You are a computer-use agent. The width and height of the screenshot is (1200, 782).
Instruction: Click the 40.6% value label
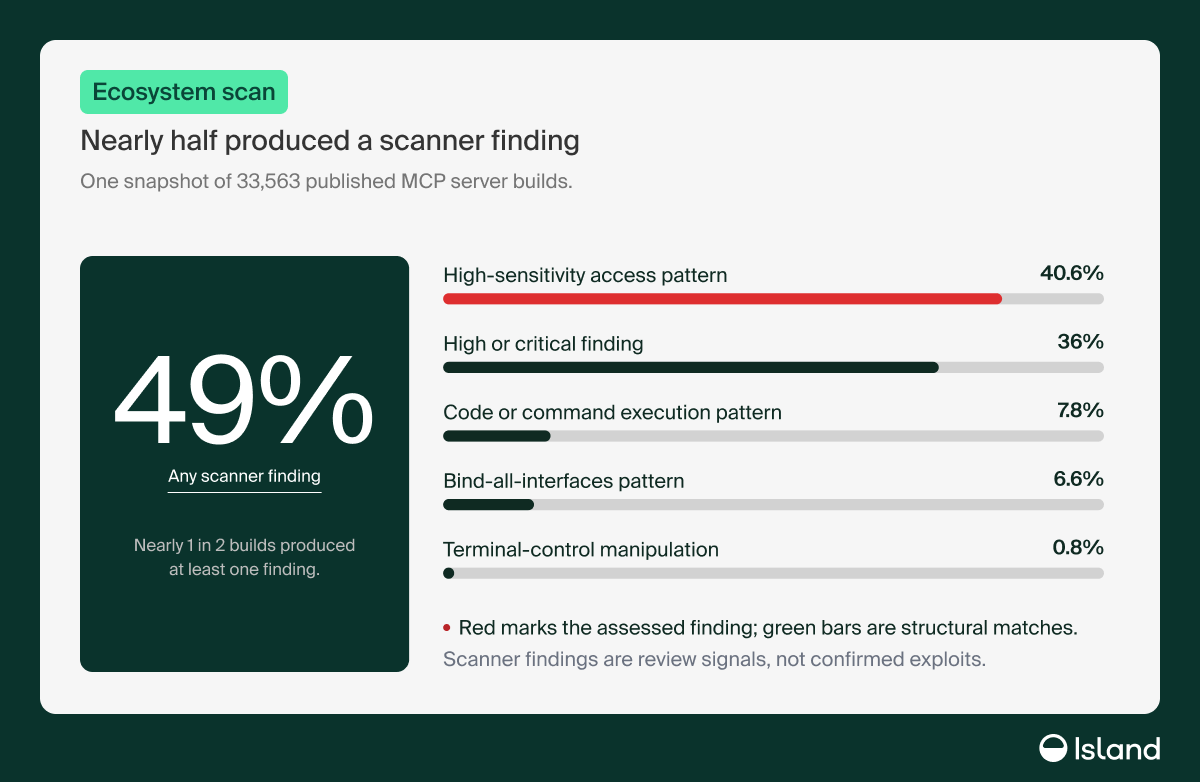pos(1072,273)
